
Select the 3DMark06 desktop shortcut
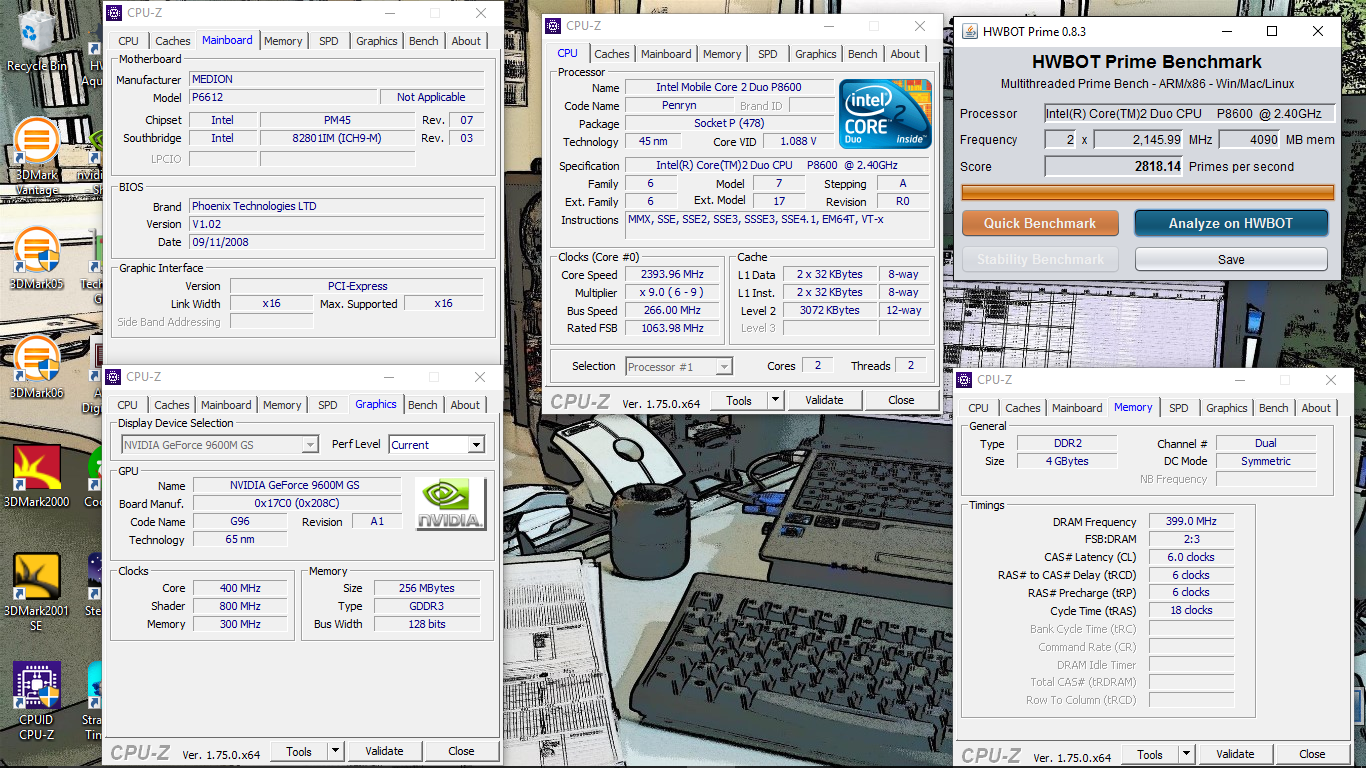[36, 368]
